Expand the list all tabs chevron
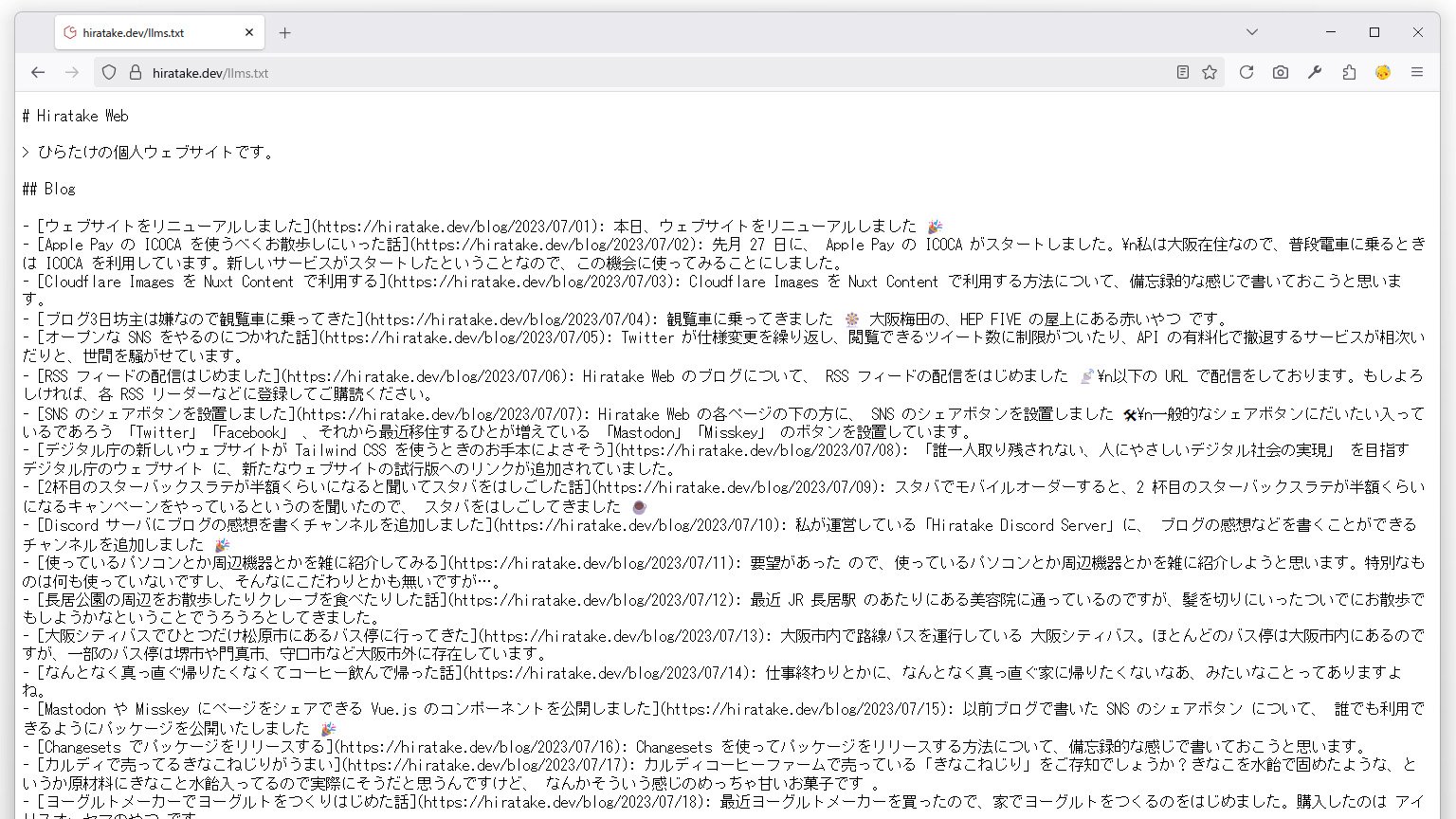The height and width of the screenshot is (819, 1456). pos(1252,32)
